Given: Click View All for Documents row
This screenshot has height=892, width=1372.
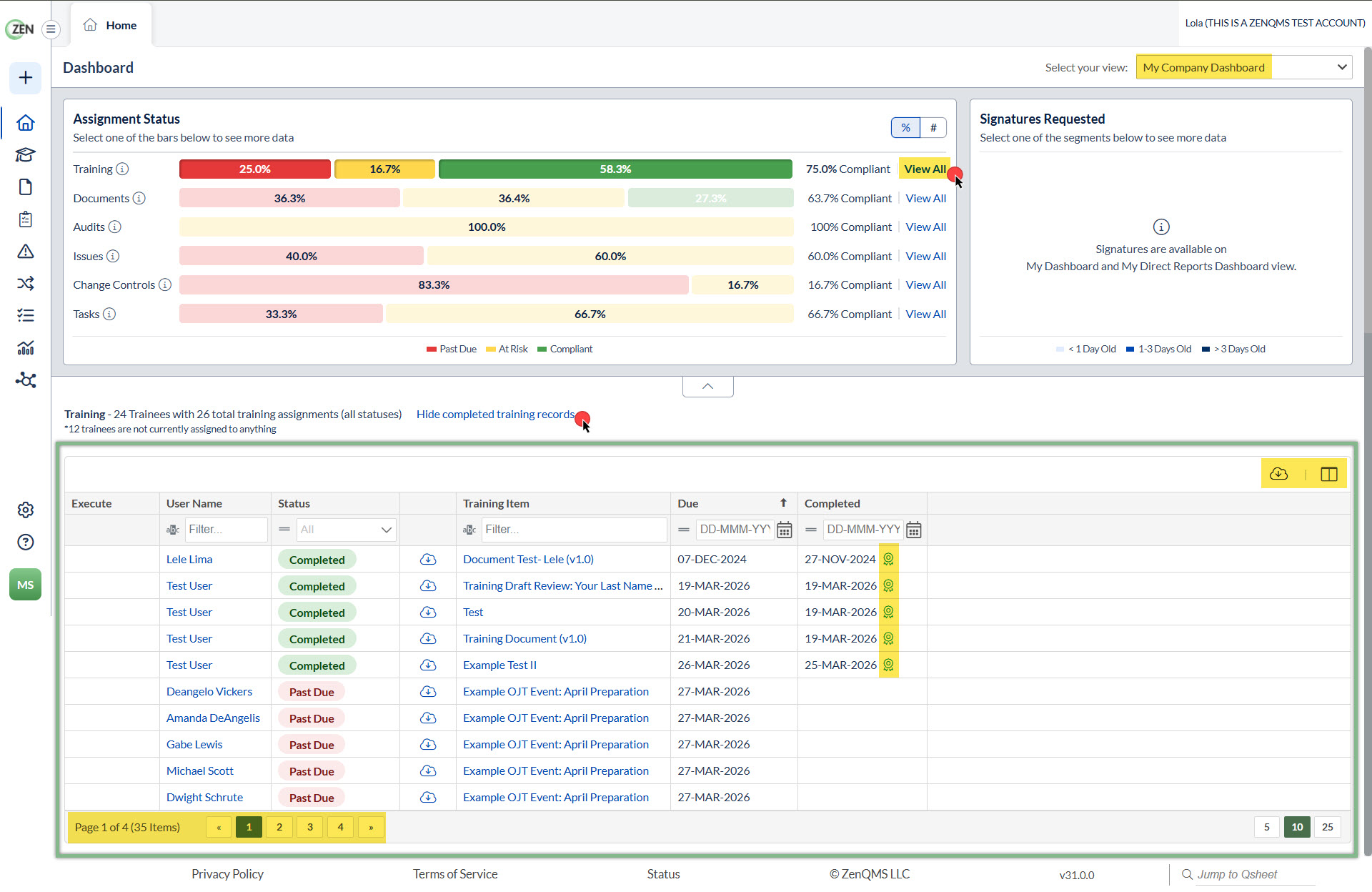Looking at the screenshot, I should pyautogui.click(x=925, y=198).
